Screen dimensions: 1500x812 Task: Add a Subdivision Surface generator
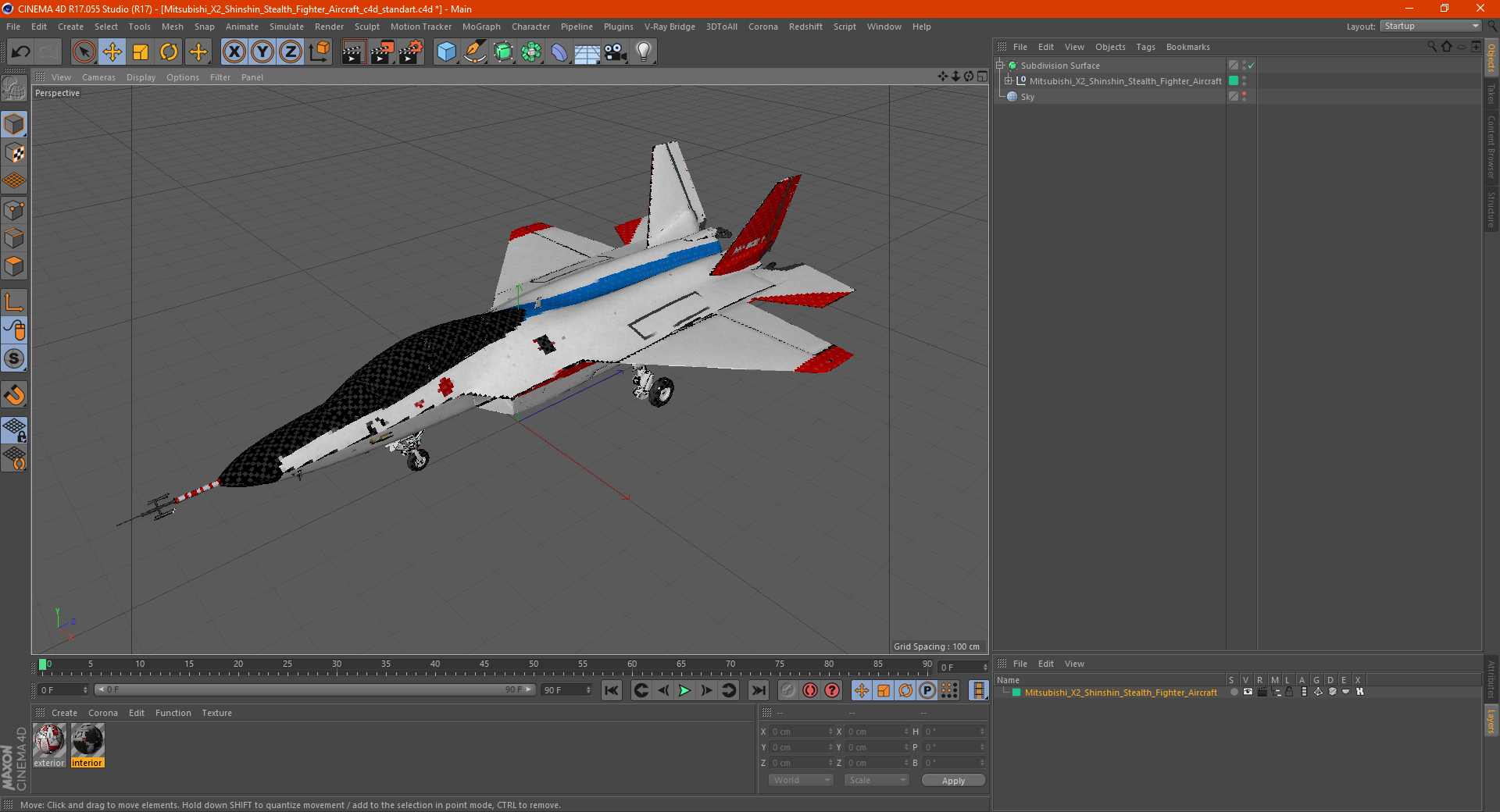(x=503, y=52)
